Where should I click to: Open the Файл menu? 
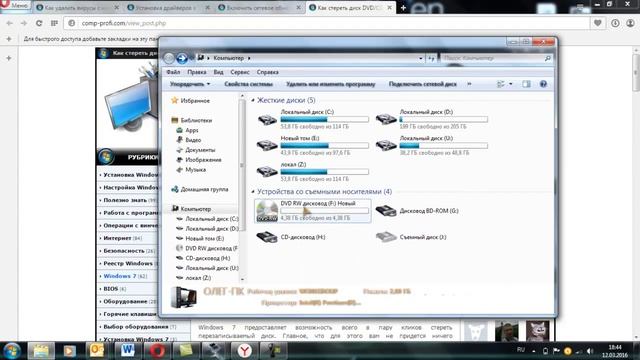[x=173, y=72]
